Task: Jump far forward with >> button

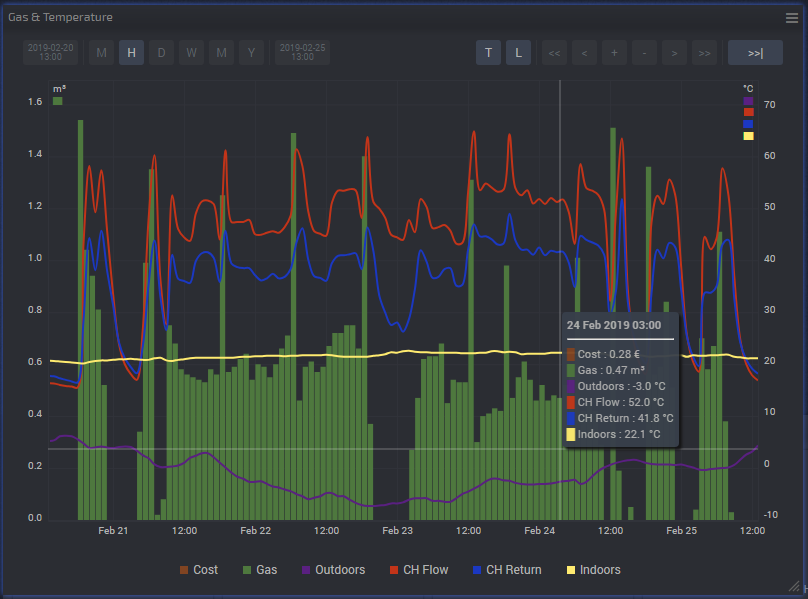Action: 704,53
